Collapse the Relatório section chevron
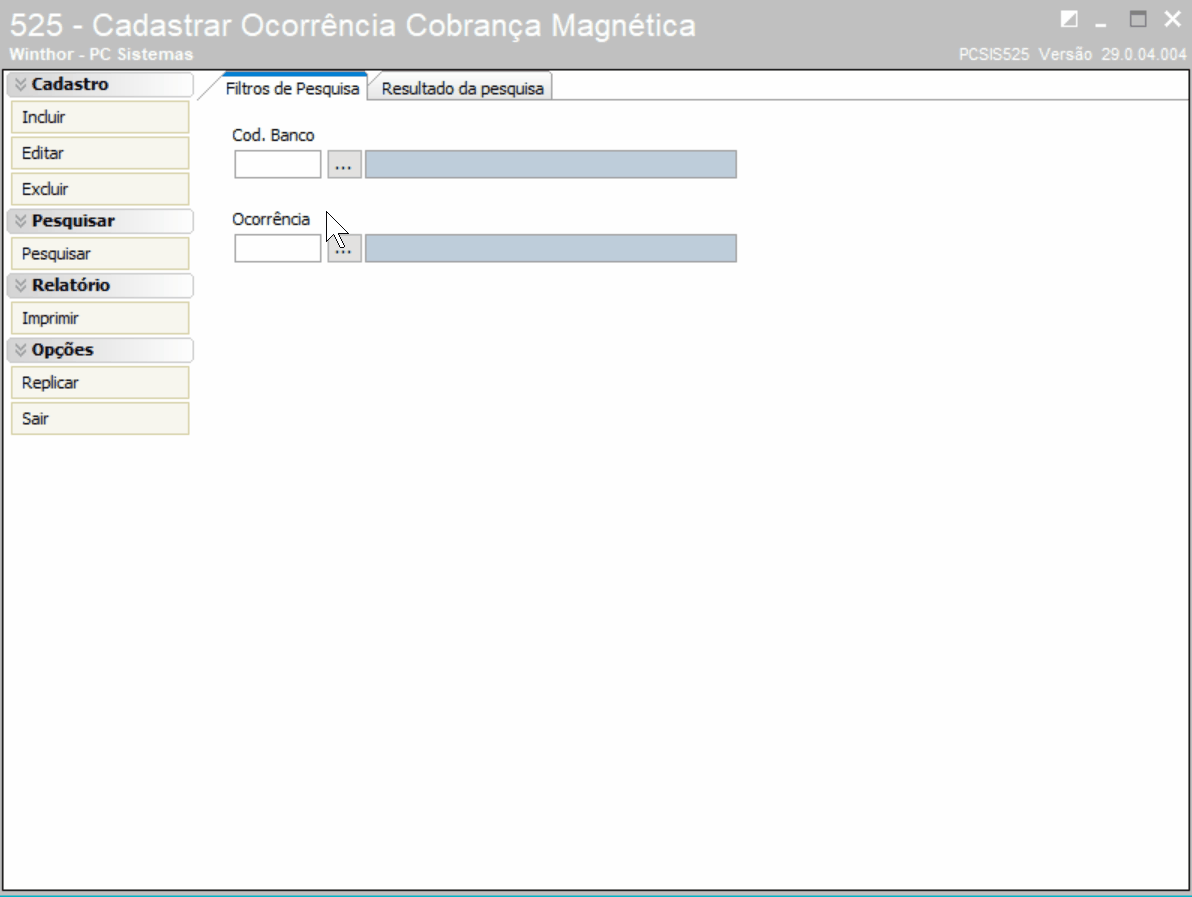Screen dimensions: 1192x897 21,286
